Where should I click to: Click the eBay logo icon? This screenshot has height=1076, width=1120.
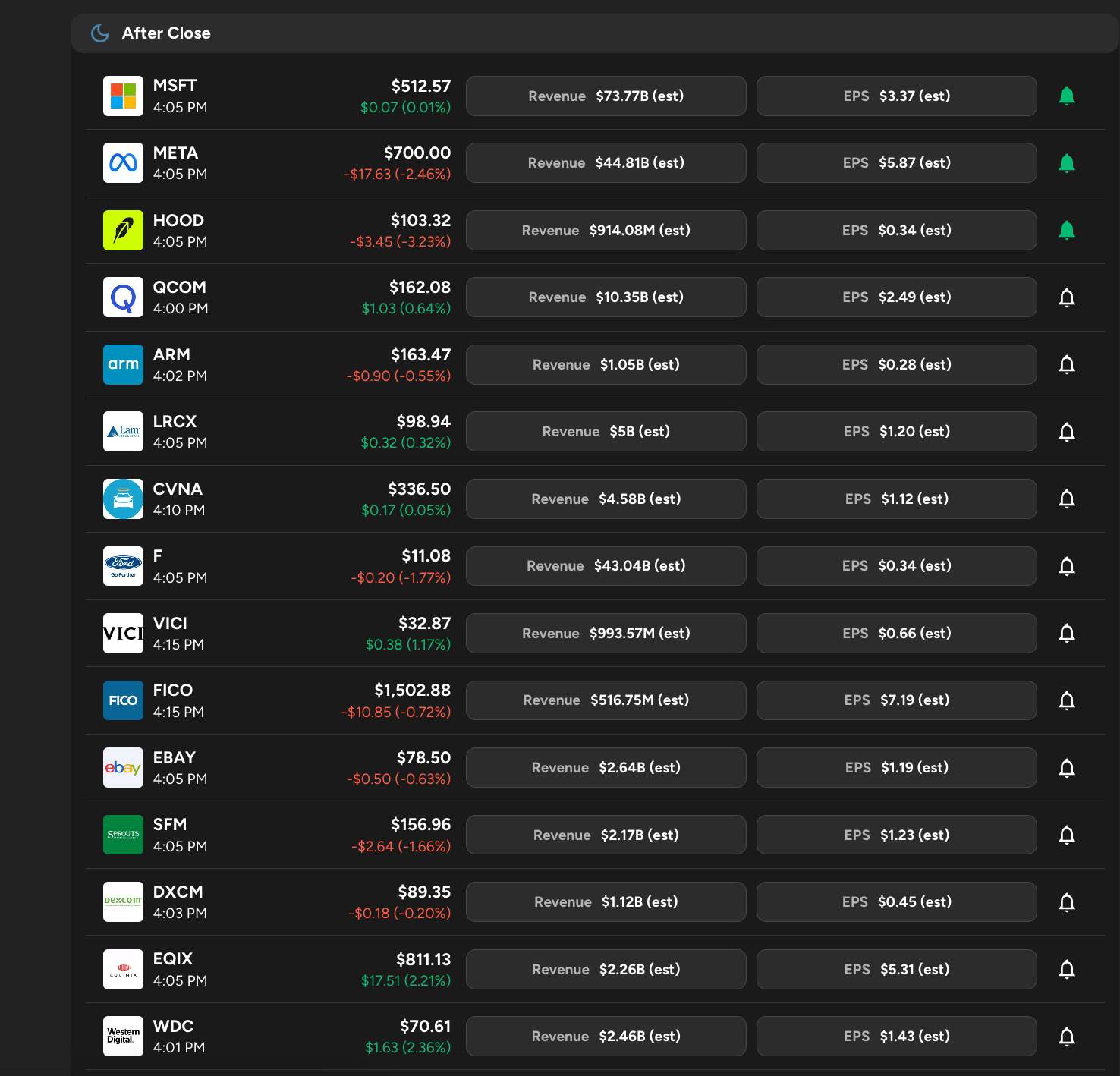point(123,767)
